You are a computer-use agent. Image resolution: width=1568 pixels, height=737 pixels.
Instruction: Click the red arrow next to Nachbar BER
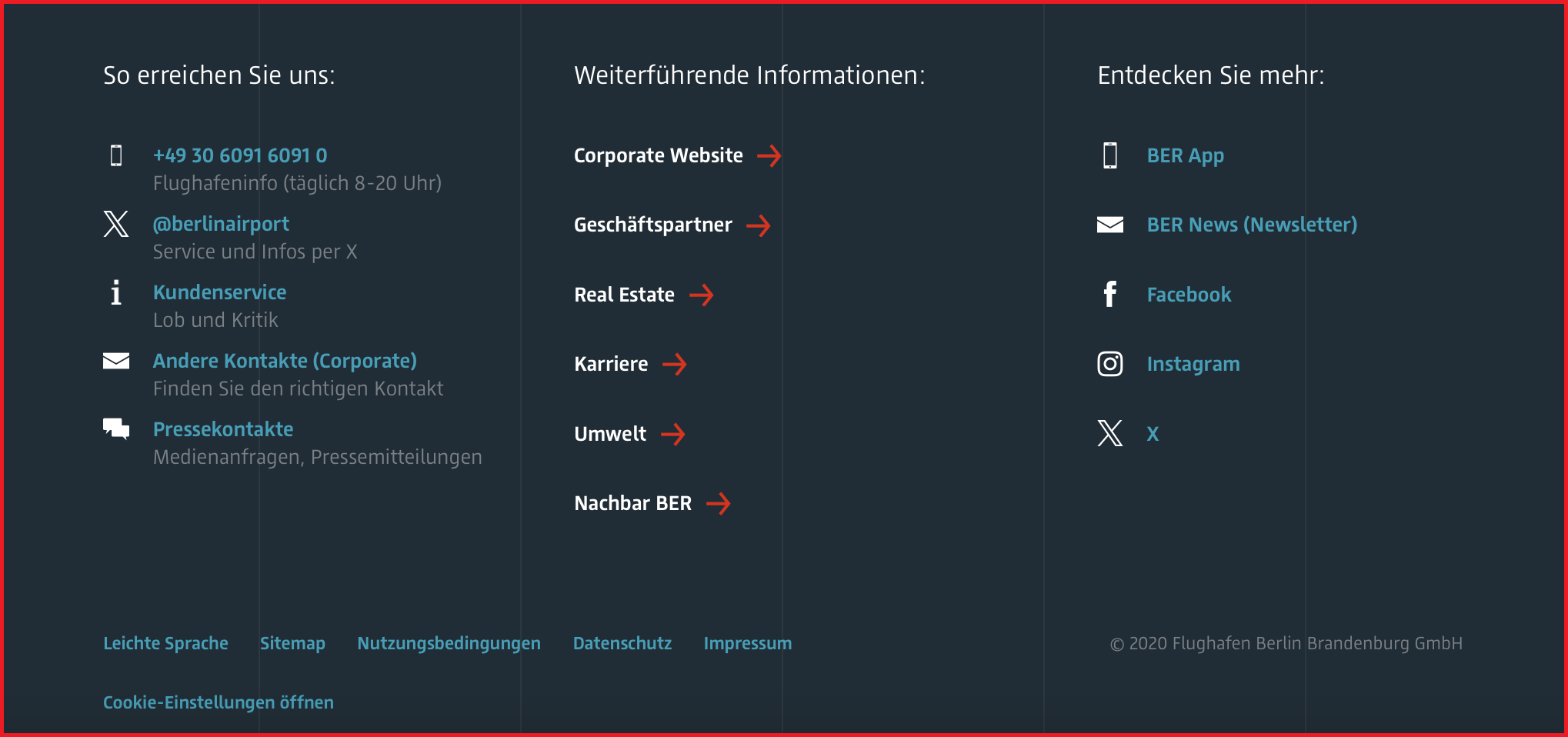[719, 503]
